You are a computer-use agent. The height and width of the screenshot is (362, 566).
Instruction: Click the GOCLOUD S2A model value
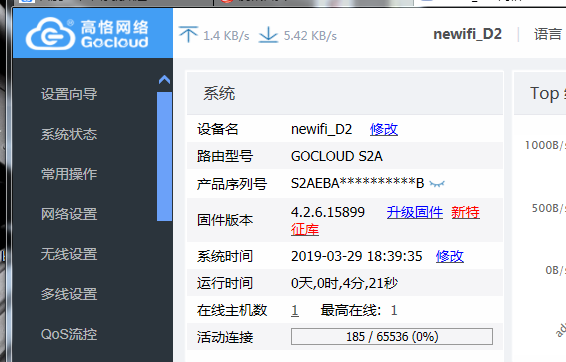[336, 156]
